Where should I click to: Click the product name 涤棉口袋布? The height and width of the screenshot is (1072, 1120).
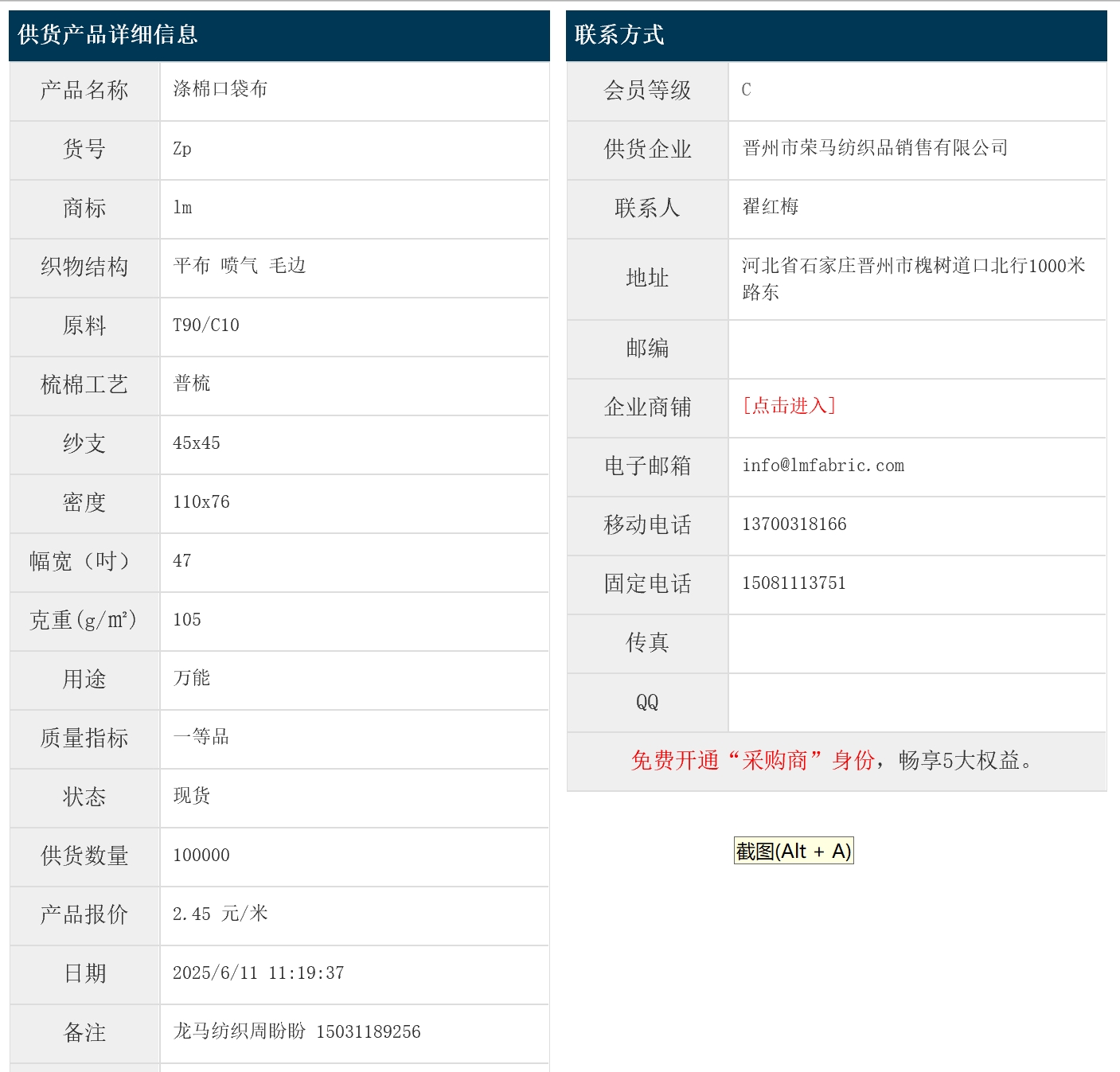point(220,89)
